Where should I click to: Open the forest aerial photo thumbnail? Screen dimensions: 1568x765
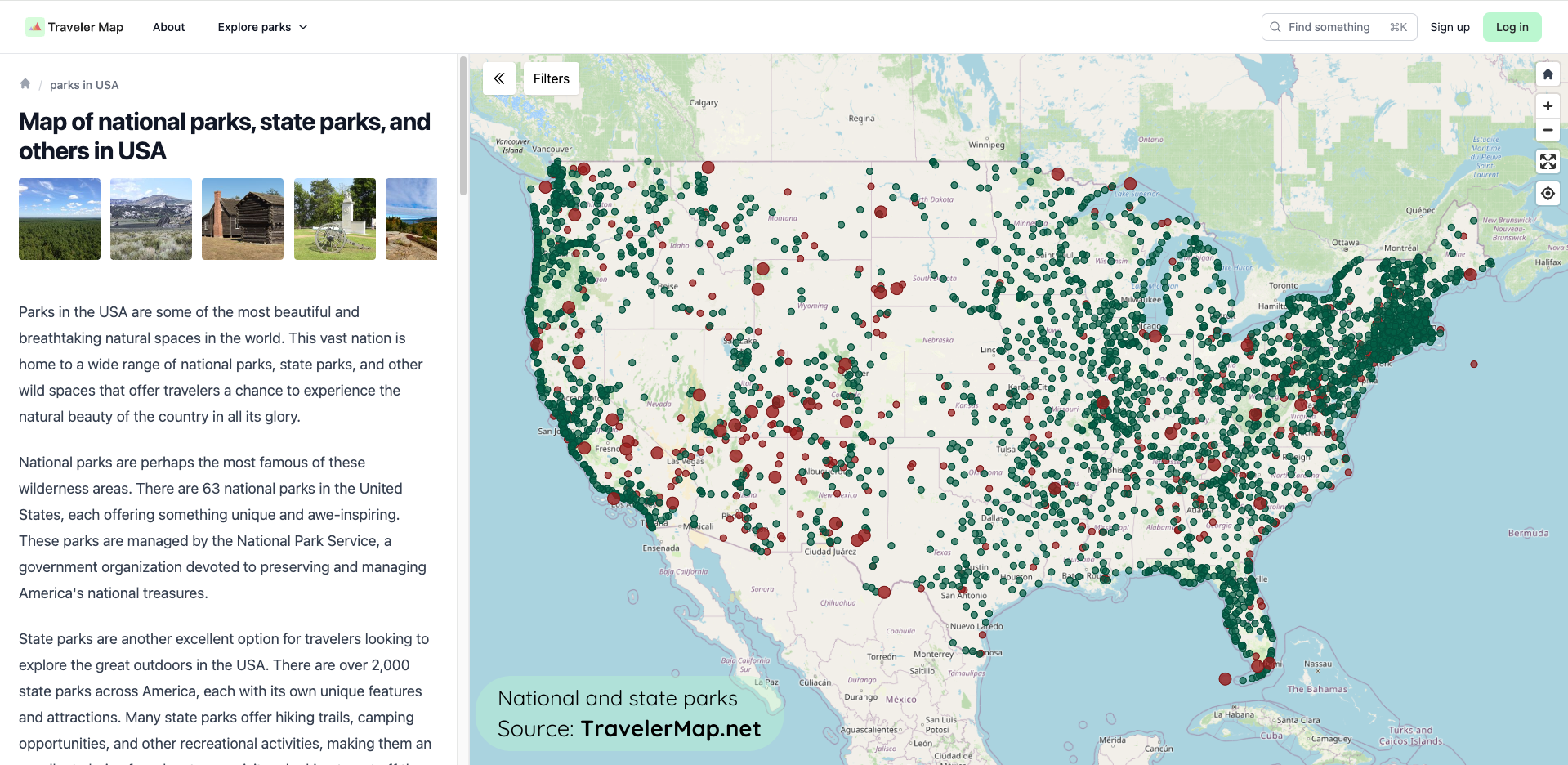click(60, 219)
